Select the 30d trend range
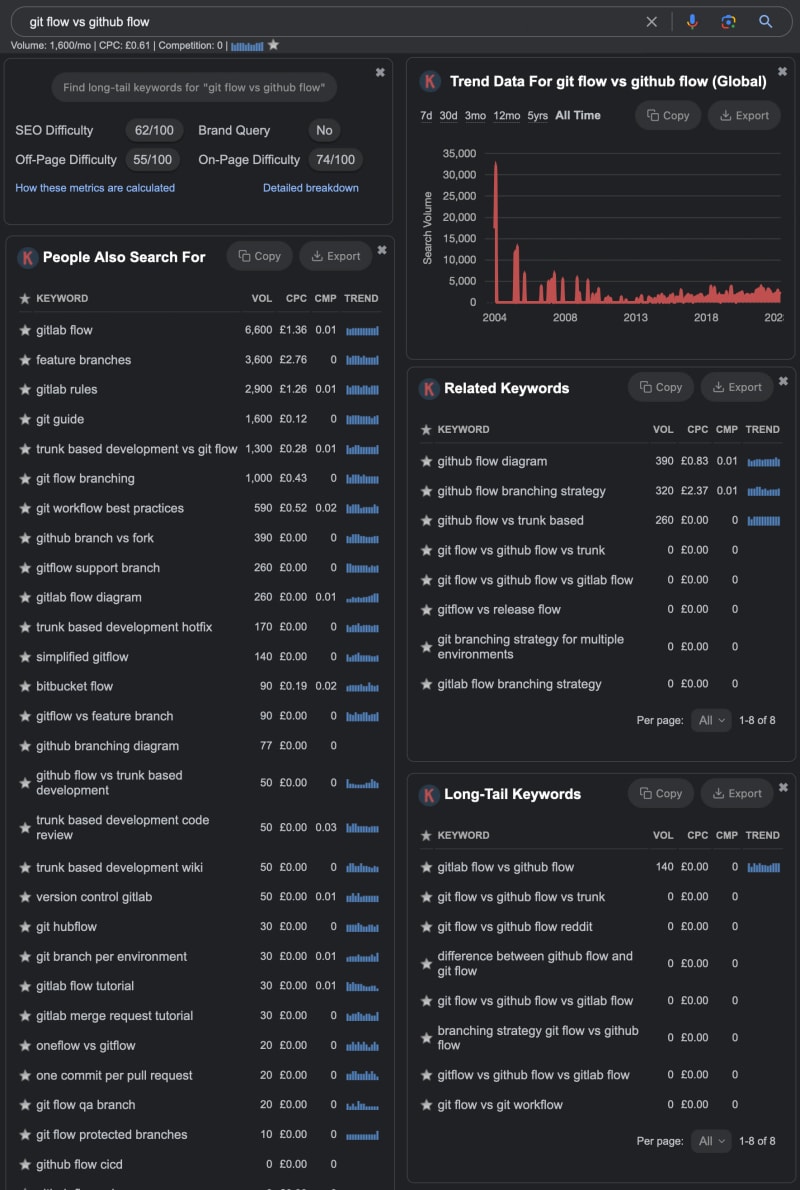The height and width of the screenshot is (1190, 800). pos(449,115)
